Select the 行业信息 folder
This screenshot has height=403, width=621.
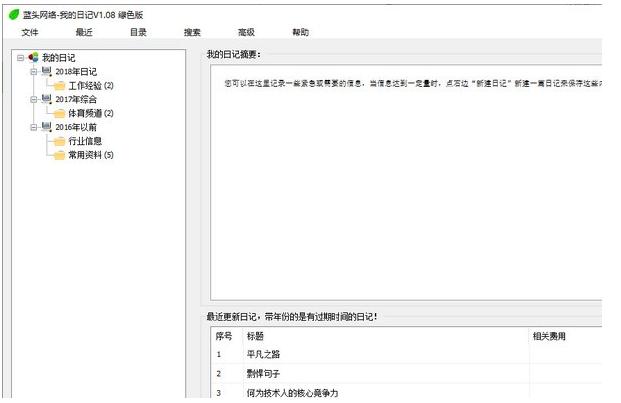coord(85,141)
